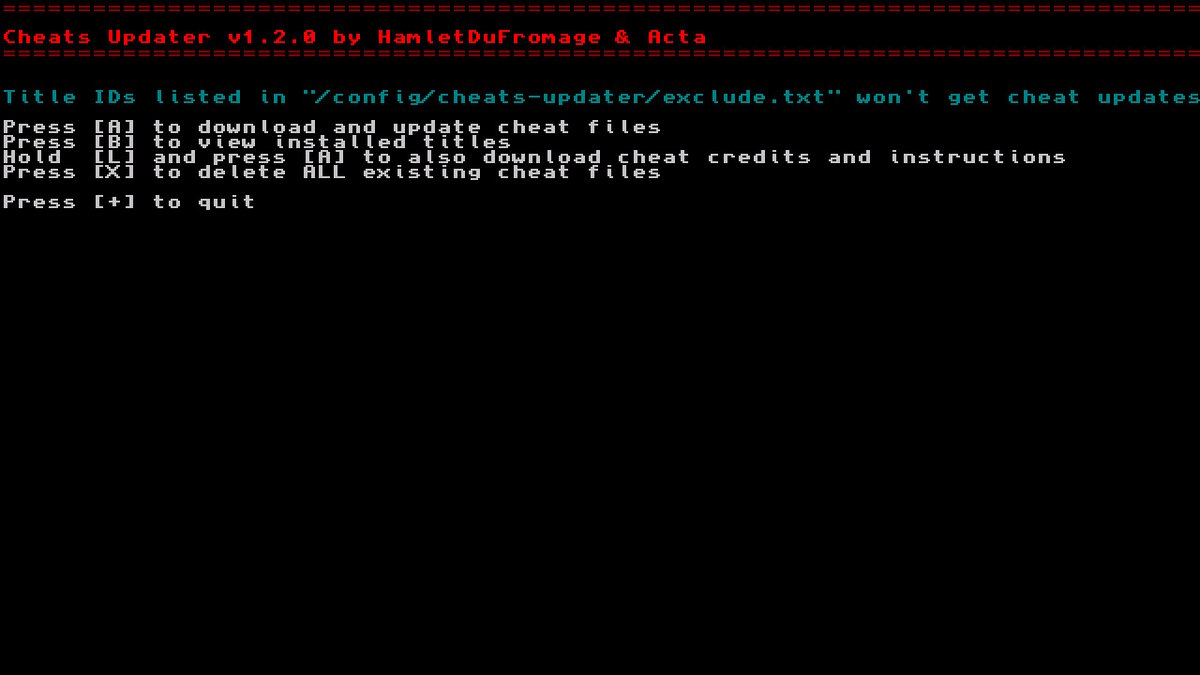Click the [X] key label for delete
This screenshot has height=675, width=1200.
pos(113,172)
